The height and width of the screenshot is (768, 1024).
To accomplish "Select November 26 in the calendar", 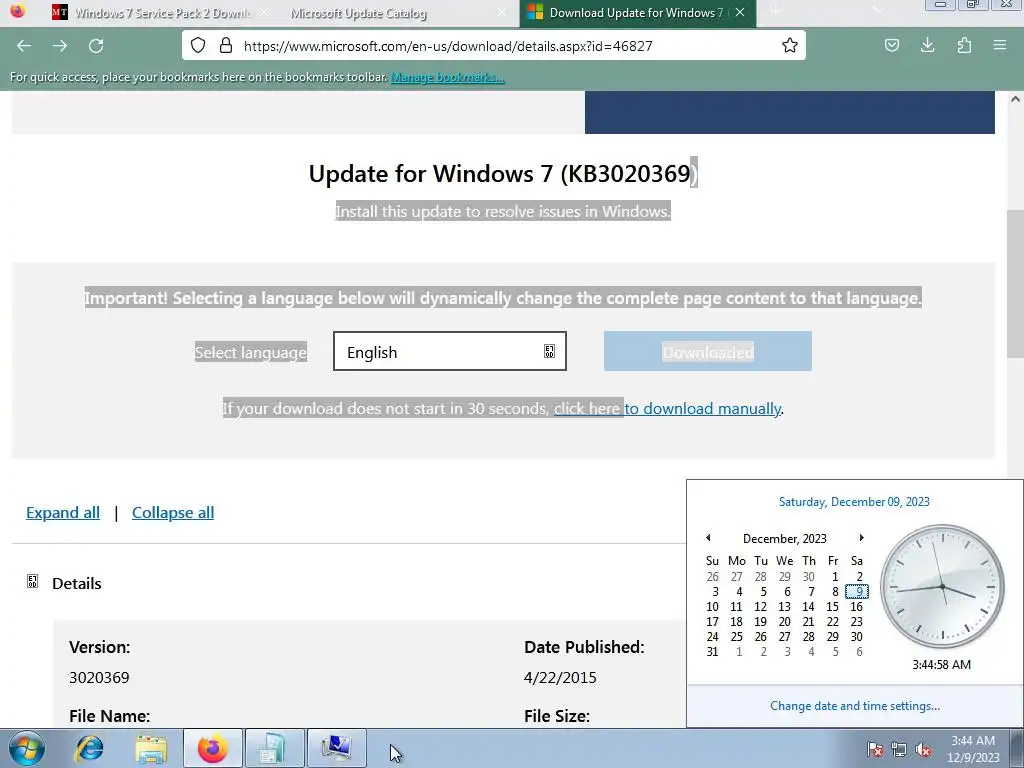I will tap(712, 577).
